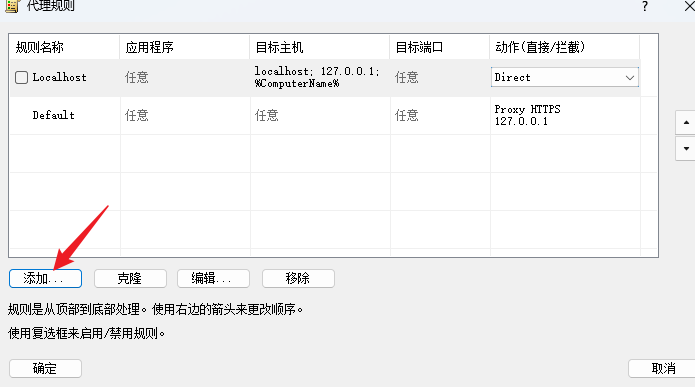Viewport: 695px width, 387px height.
Task: Open the 编辑... rule editor button
Action: [x=213, y=278]
